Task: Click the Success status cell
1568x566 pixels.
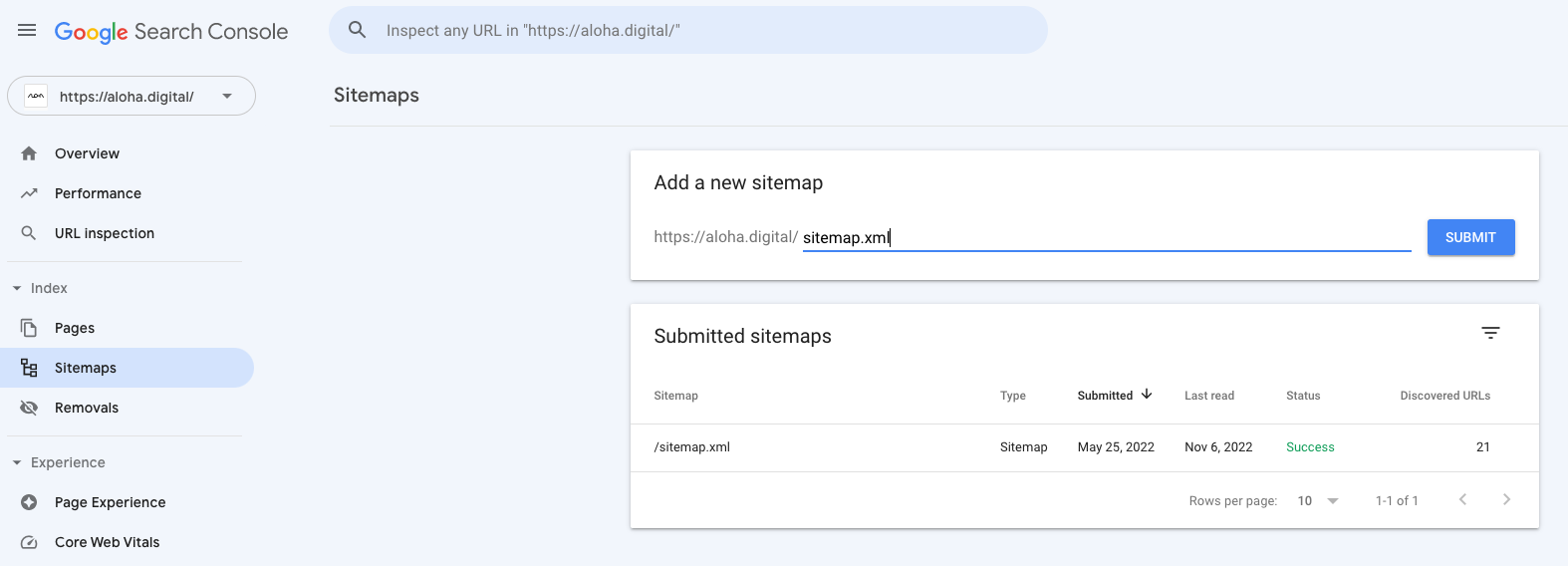Action: (x=1310, y=447)
